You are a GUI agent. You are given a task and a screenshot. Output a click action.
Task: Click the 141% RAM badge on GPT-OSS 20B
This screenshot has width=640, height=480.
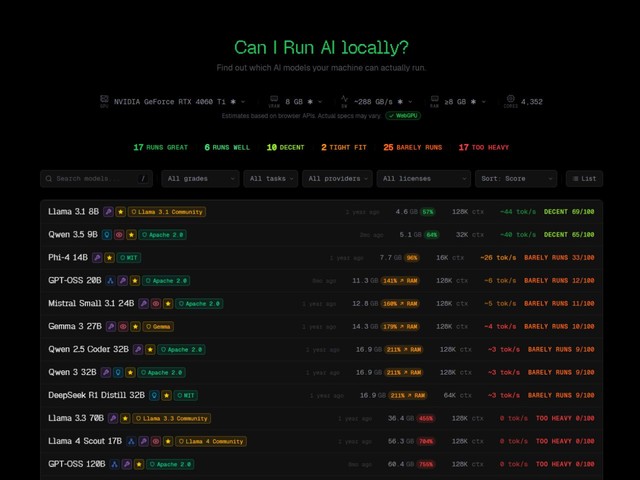click(x=400, y=280)
